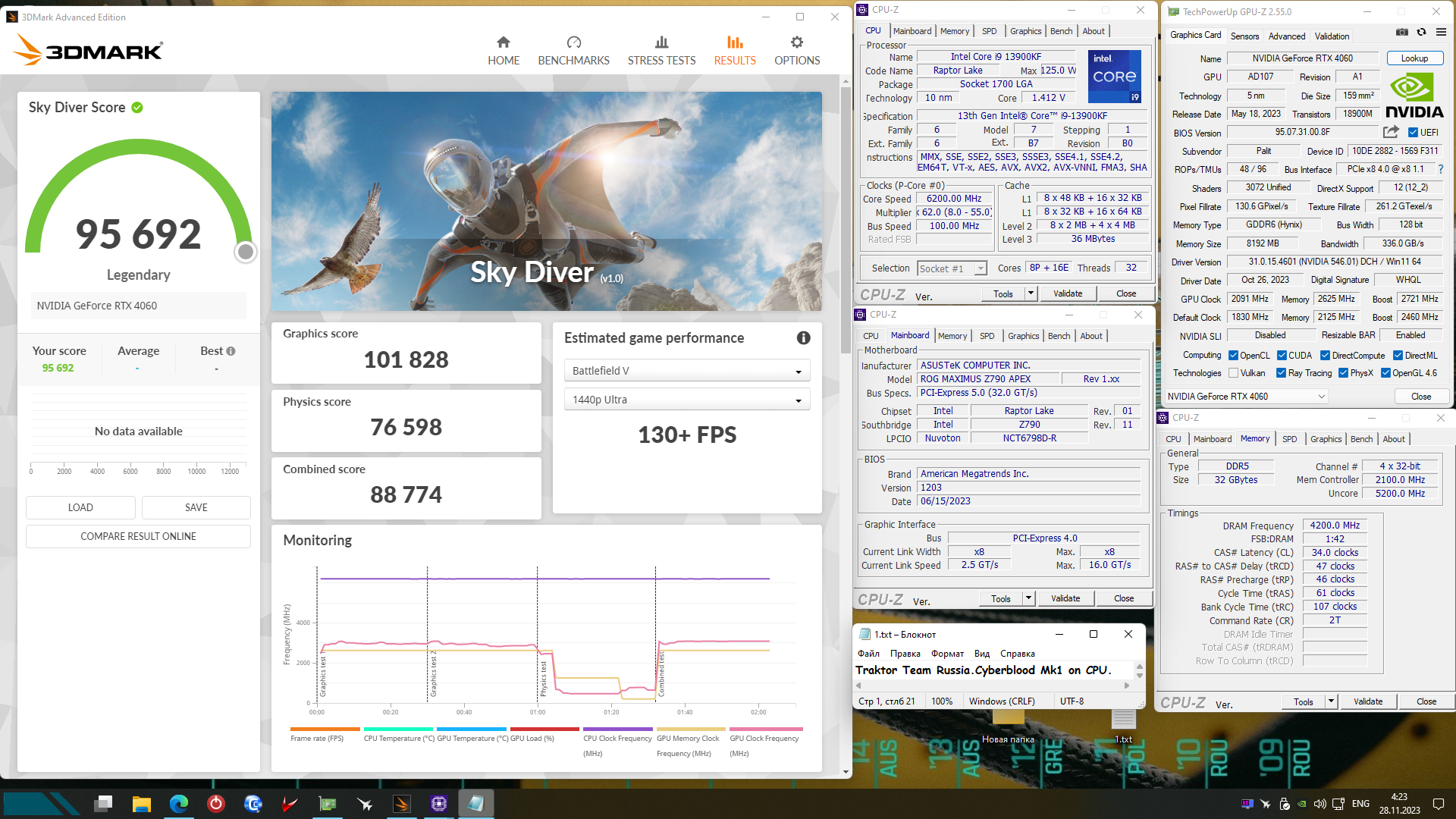1456x819 pixels.
Task: Open the 3DMark orange icon on the taskbar
Action: coord(402,803)
